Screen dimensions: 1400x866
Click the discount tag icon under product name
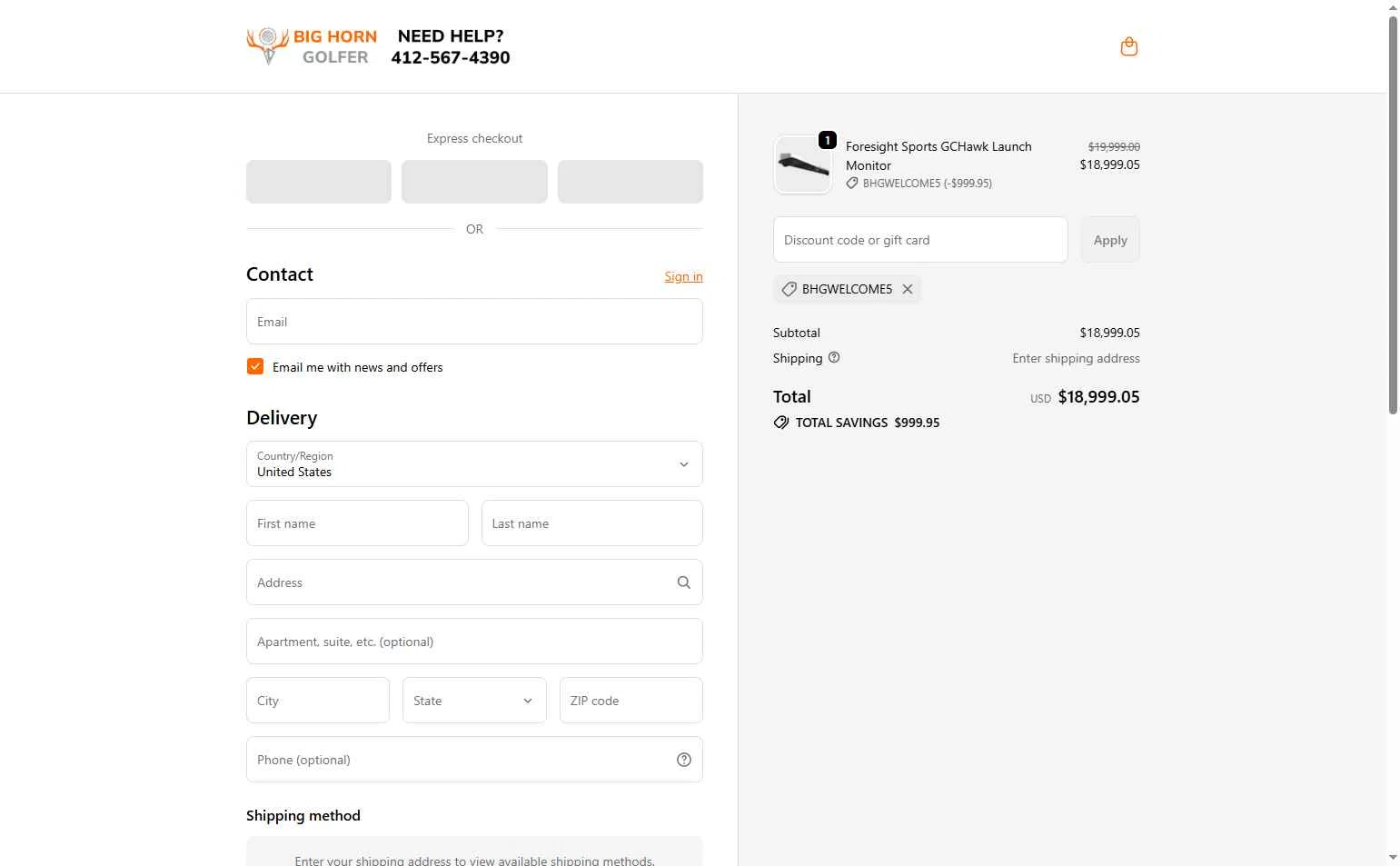point(852,183)
